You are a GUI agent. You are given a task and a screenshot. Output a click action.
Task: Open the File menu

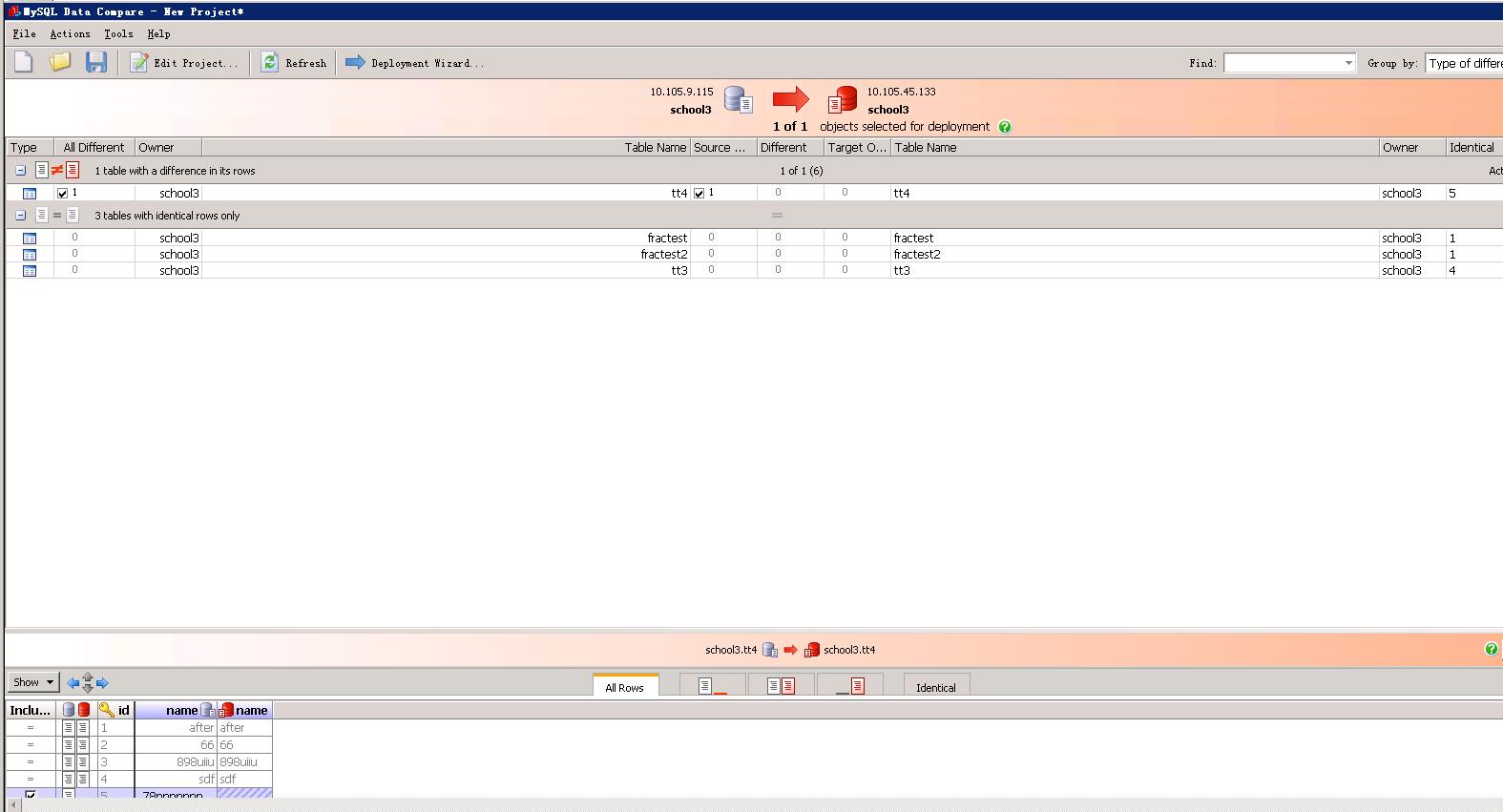click(25, 33)
